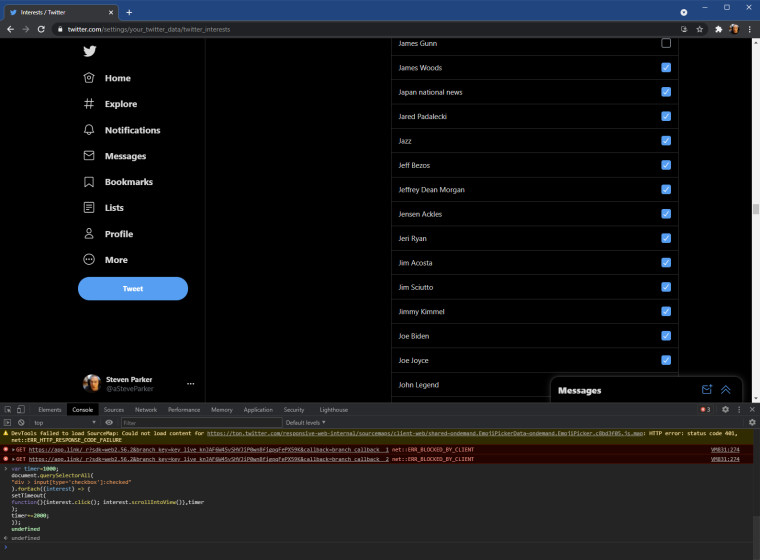Focus the console Filter field

tap(201, 422)
